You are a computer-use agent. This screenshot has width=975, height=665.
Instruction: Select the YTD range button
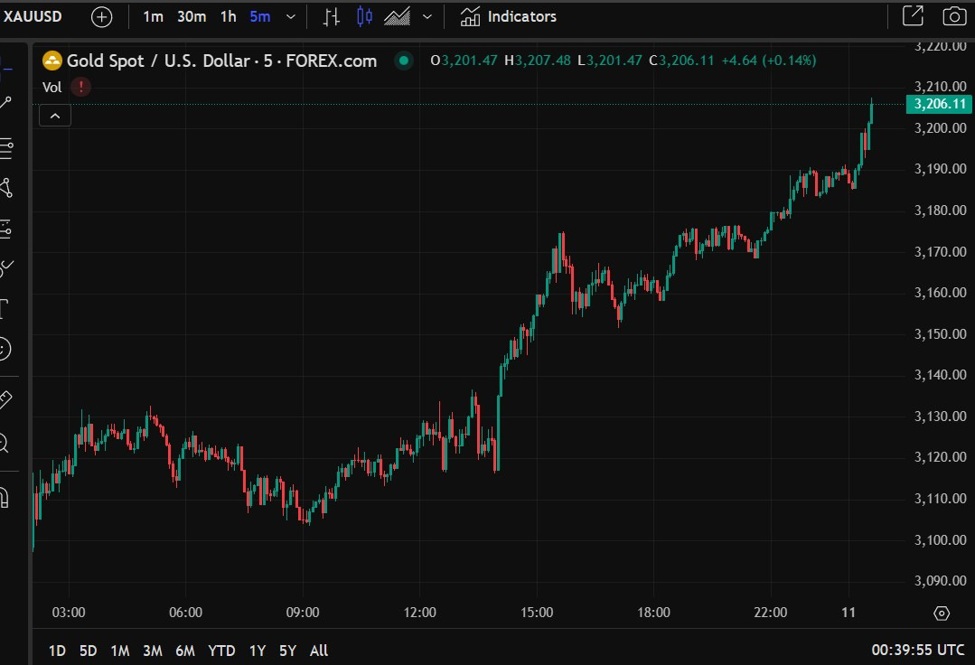[220, 650]
